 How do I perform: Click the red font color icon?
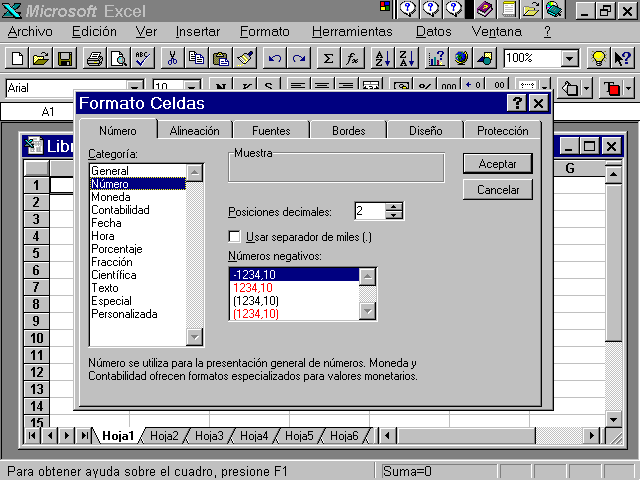click(x=612, y=88)
